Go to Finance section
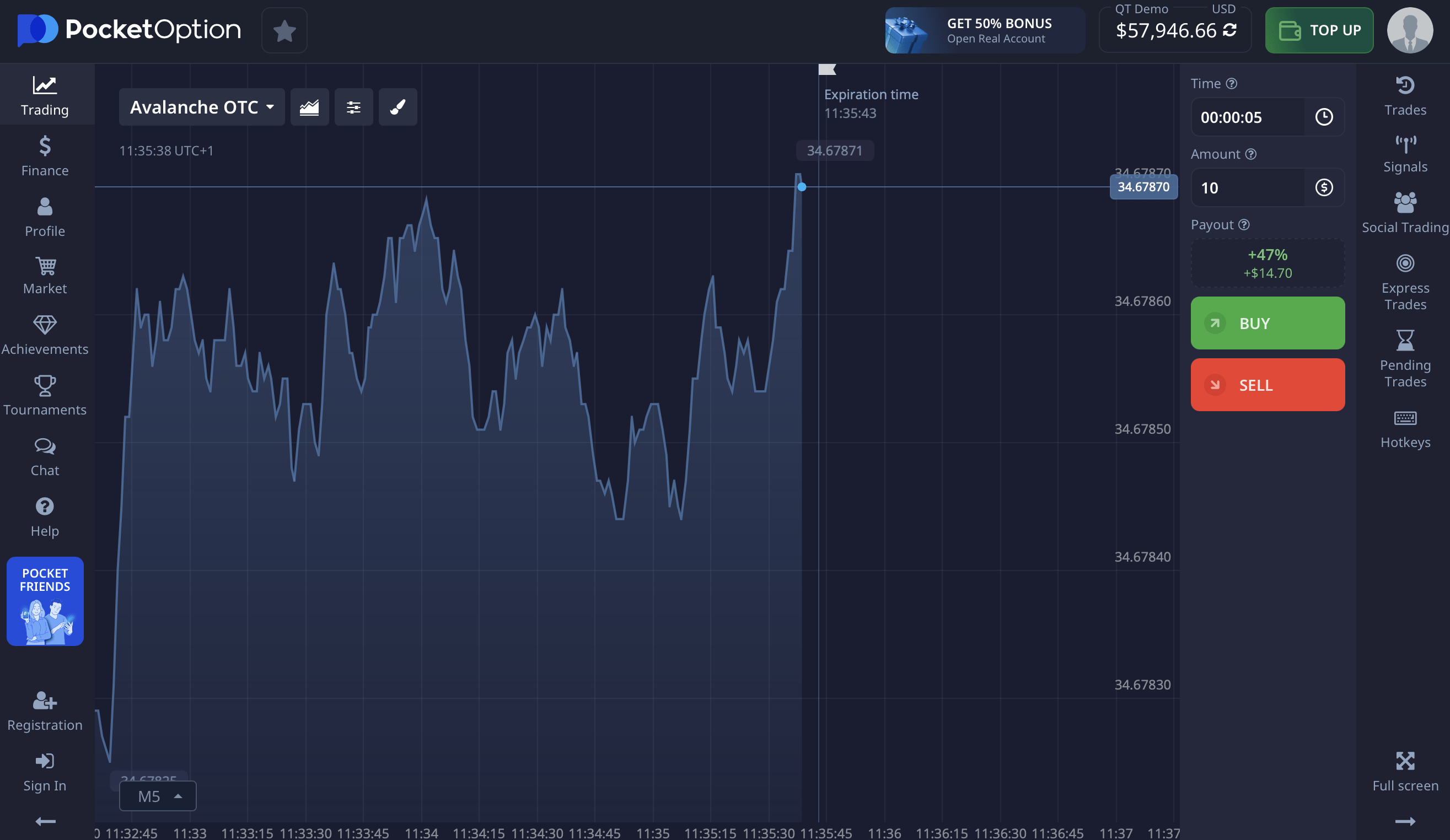This screenshot has width=1450, height=840. (45, 156)
